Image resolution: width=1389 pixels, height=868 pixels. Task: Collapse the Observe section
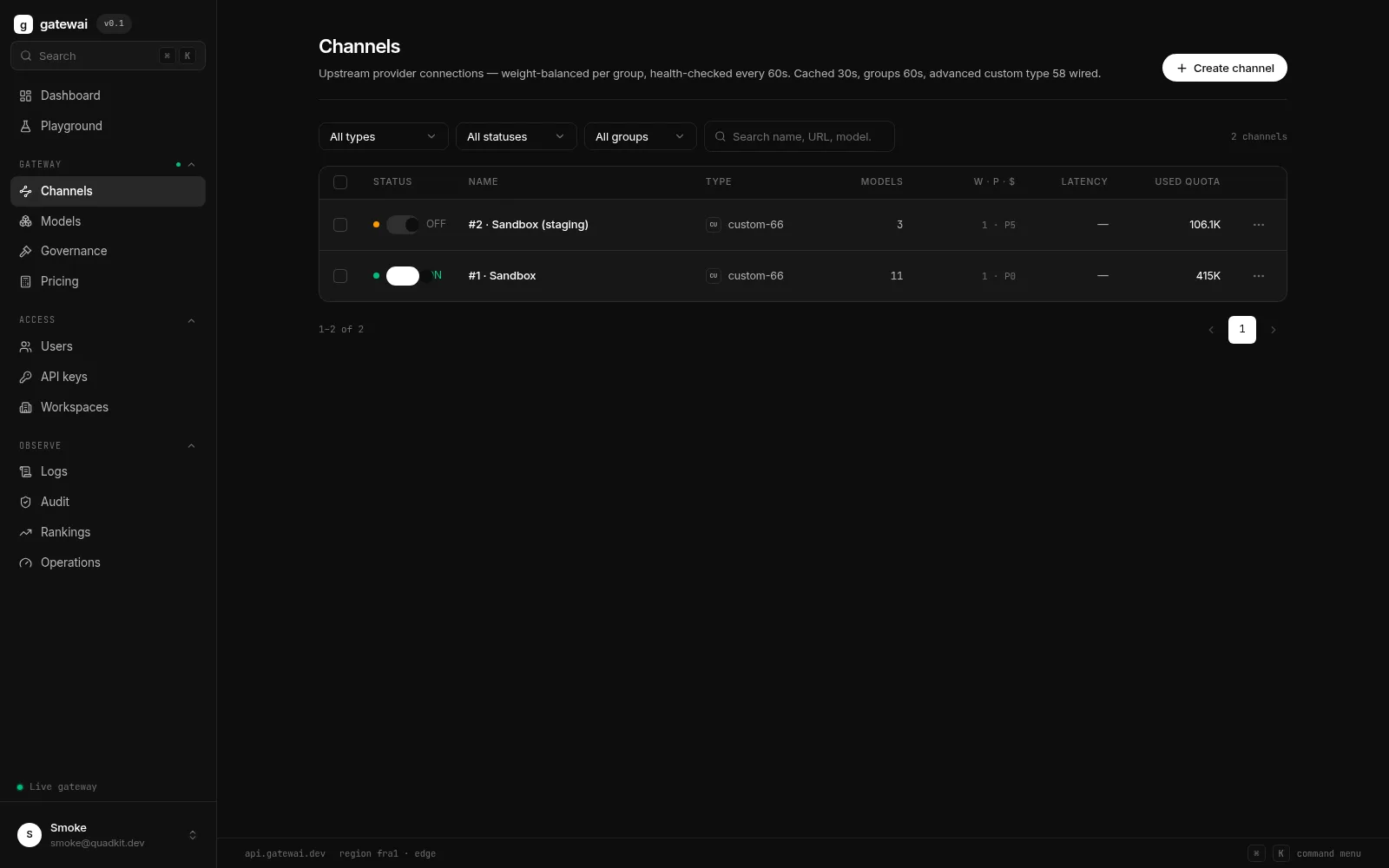[x=191, y=445]
